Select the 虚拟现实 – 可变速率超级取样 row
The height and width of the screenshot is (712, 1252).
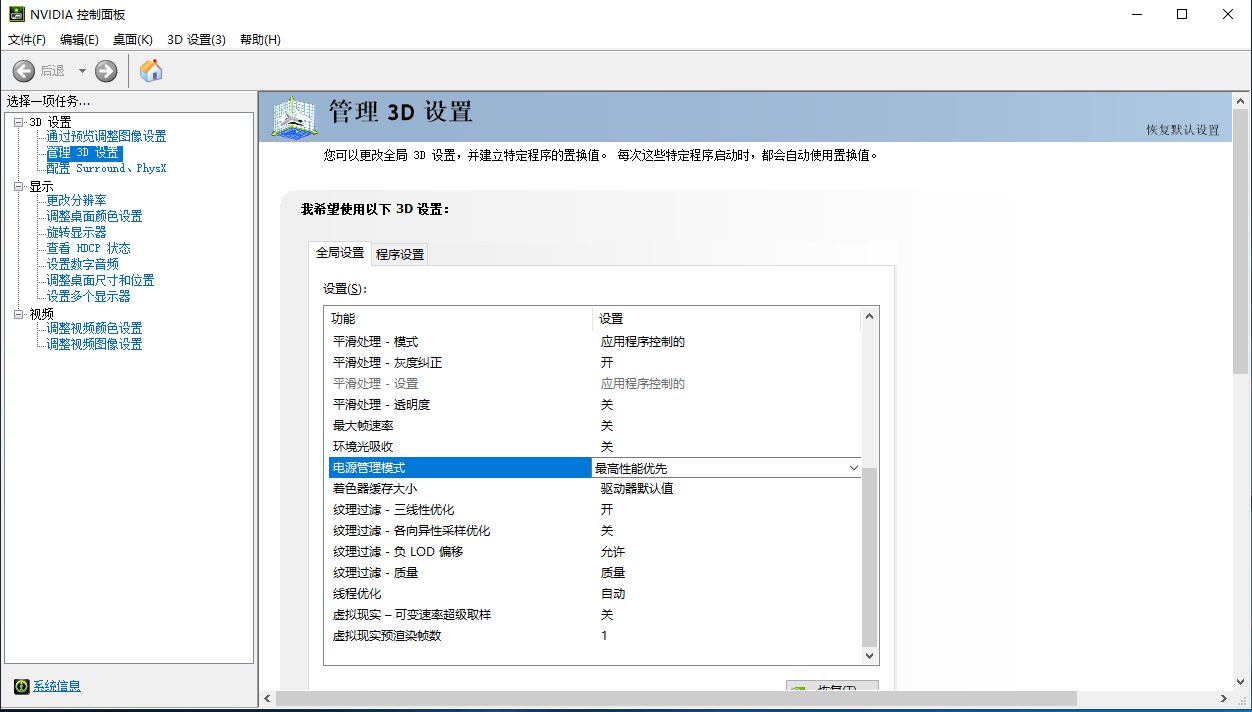click(593, 615)
